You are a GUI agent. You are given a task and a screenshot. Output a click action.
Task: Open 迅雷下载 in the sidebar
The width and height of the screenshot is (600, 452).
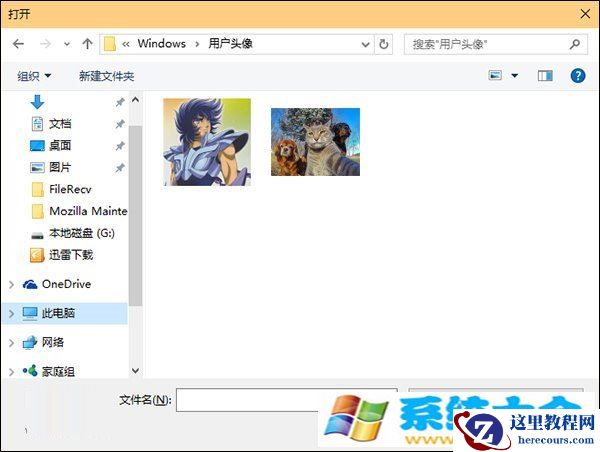pyautogui.click(x=71, y=255)
